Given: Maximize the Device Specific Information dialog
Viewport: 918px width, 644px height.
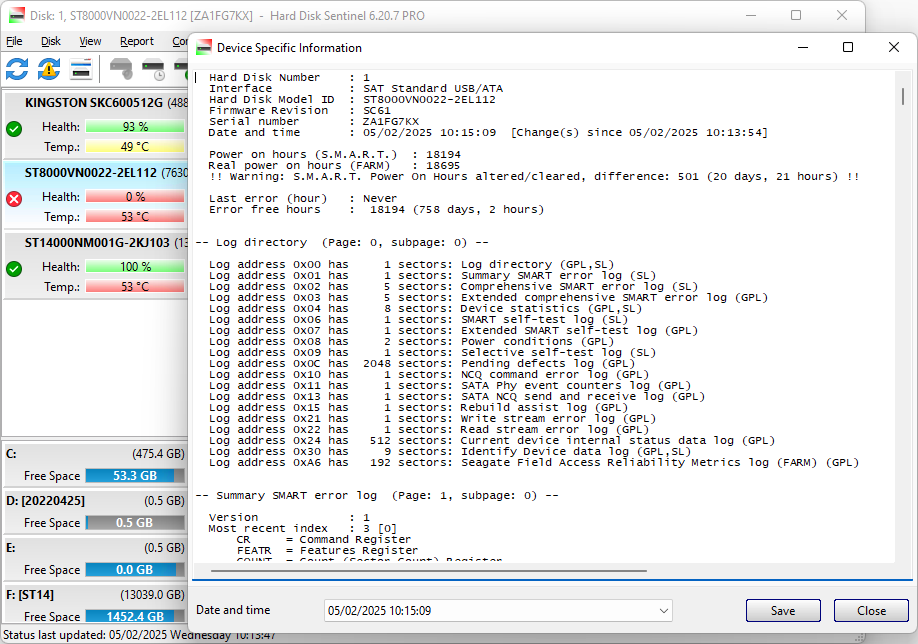Looking at the screenshot, I should click(848, 47).
